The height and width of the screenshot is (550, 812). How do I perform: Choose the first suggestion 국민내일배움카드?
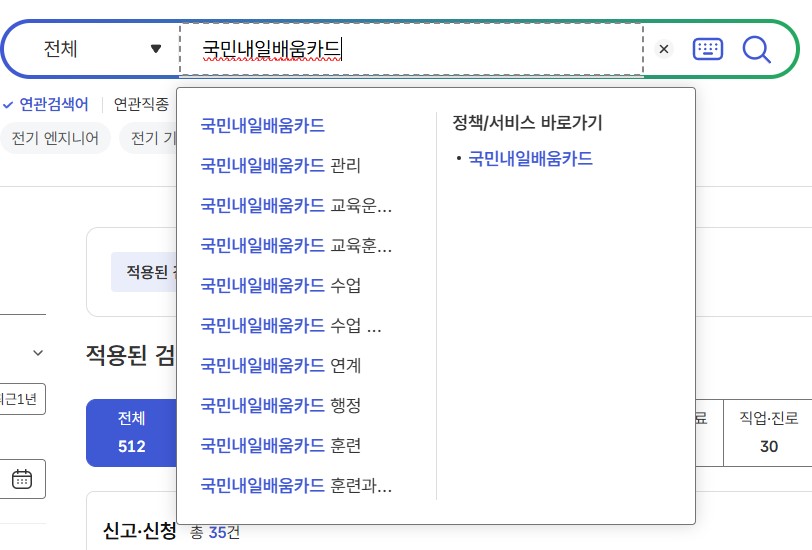[263, 125]
